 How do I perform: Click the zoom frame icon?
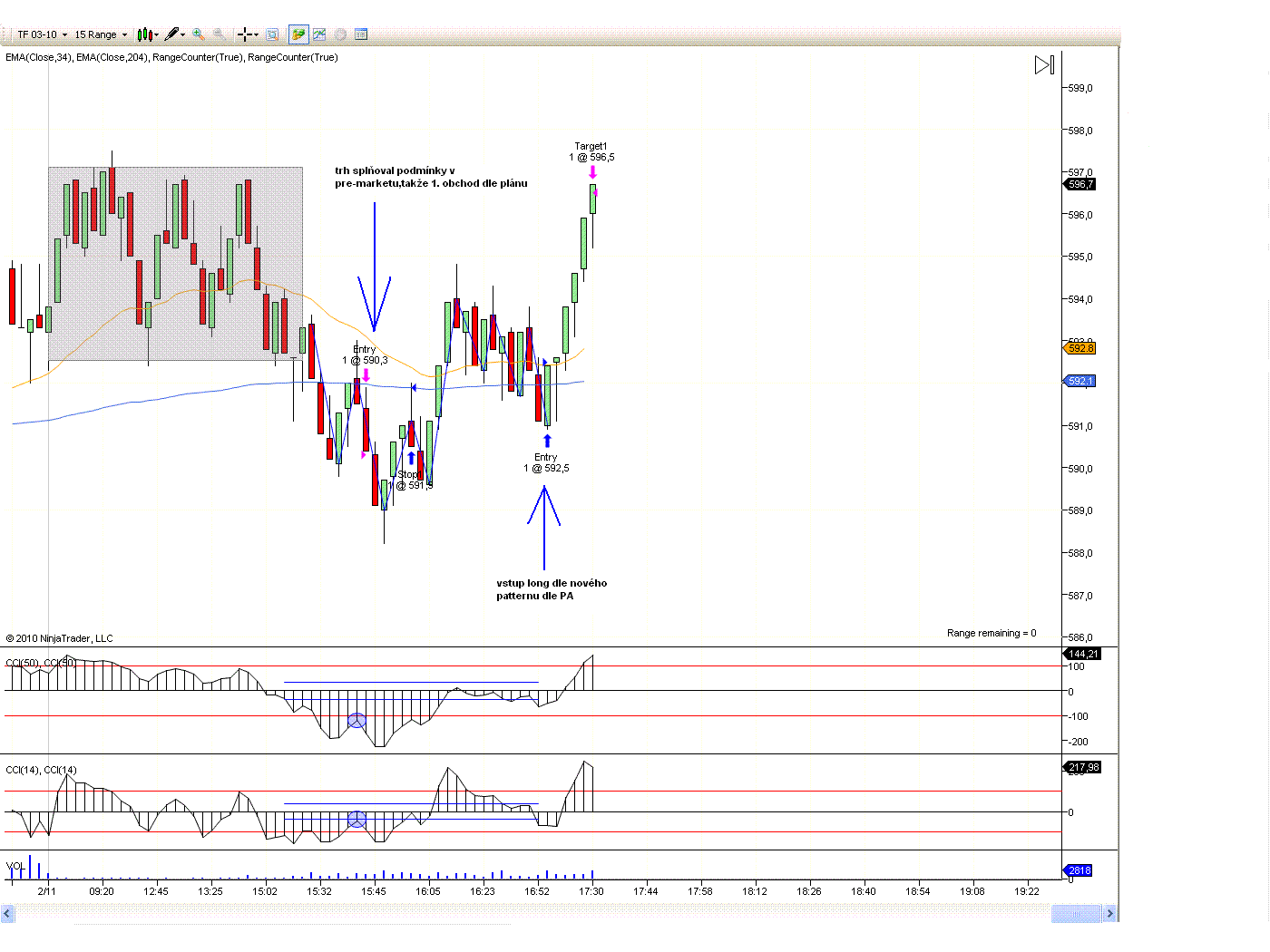pos(272,34)
